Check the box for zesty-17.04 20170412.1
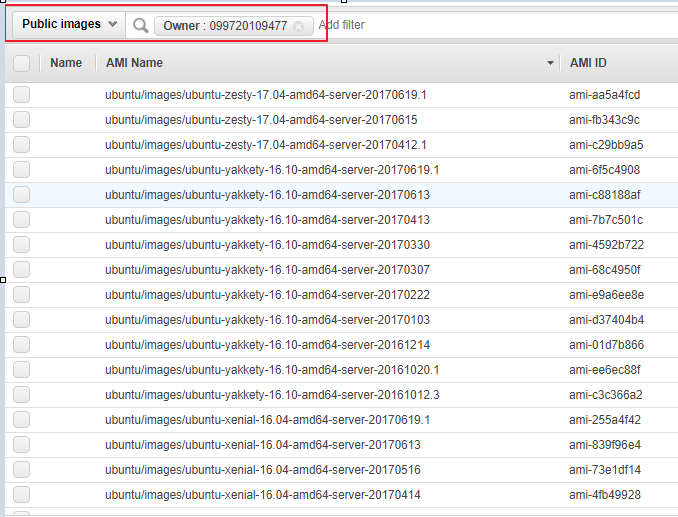678x517 pixels. coord(21,145)
